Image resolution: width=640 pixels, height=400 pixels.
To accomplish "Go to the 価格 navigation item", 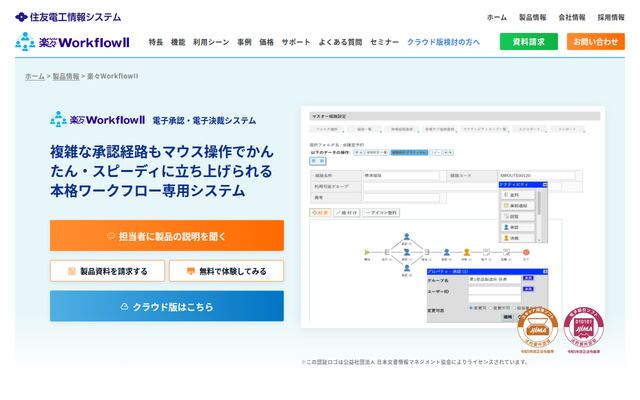I will click(x=267, y=42).
